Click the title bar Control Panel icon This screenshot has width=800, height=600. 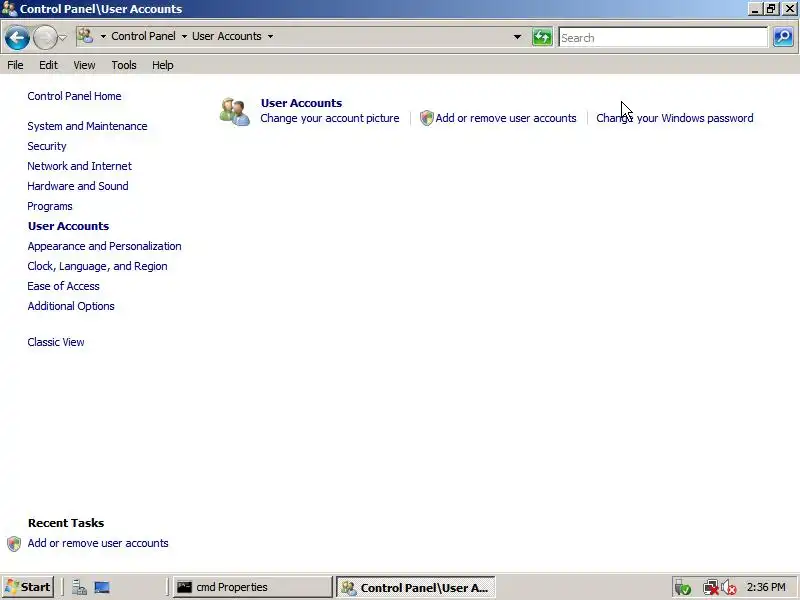9,9
